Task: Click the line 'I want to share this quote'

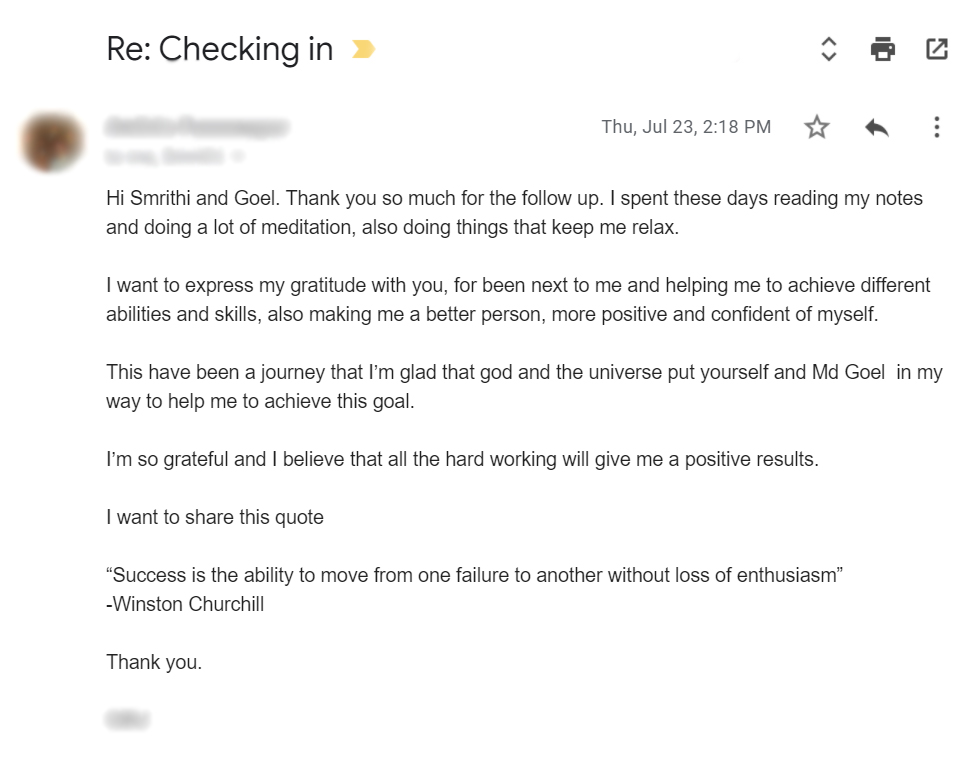Action: [x=215, y=517]
